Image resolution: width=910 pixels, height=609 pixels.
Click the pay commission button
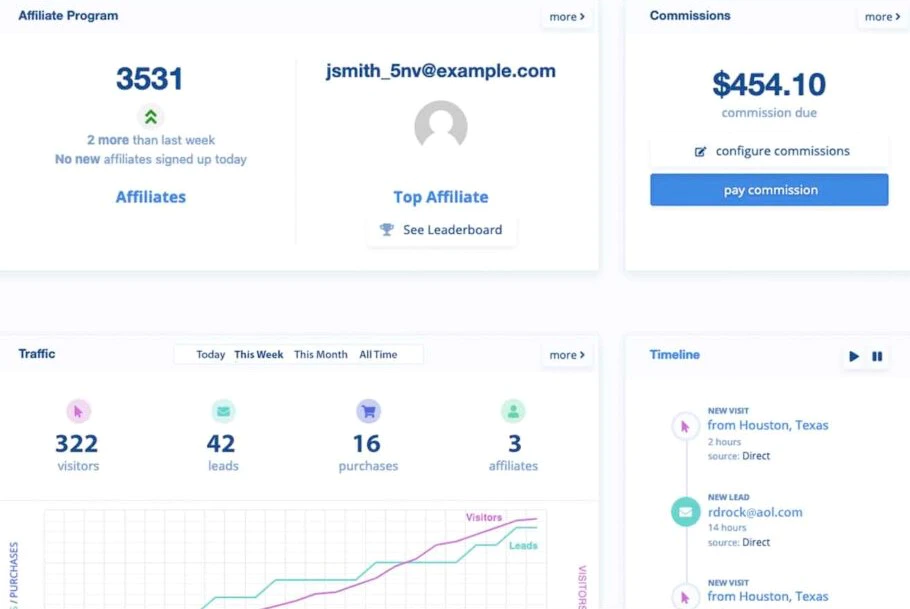(769, 190)
